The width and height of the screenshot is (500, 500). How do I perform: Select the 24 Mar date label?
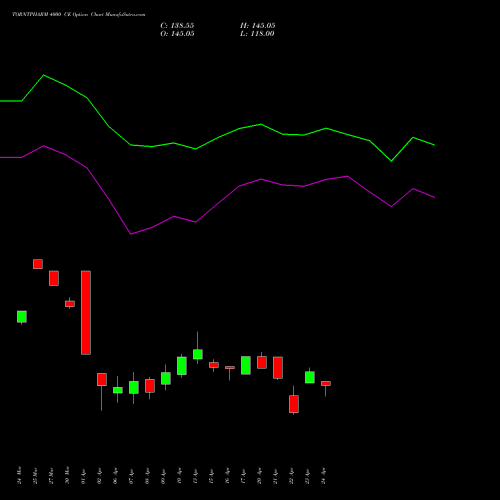[19, 475]
